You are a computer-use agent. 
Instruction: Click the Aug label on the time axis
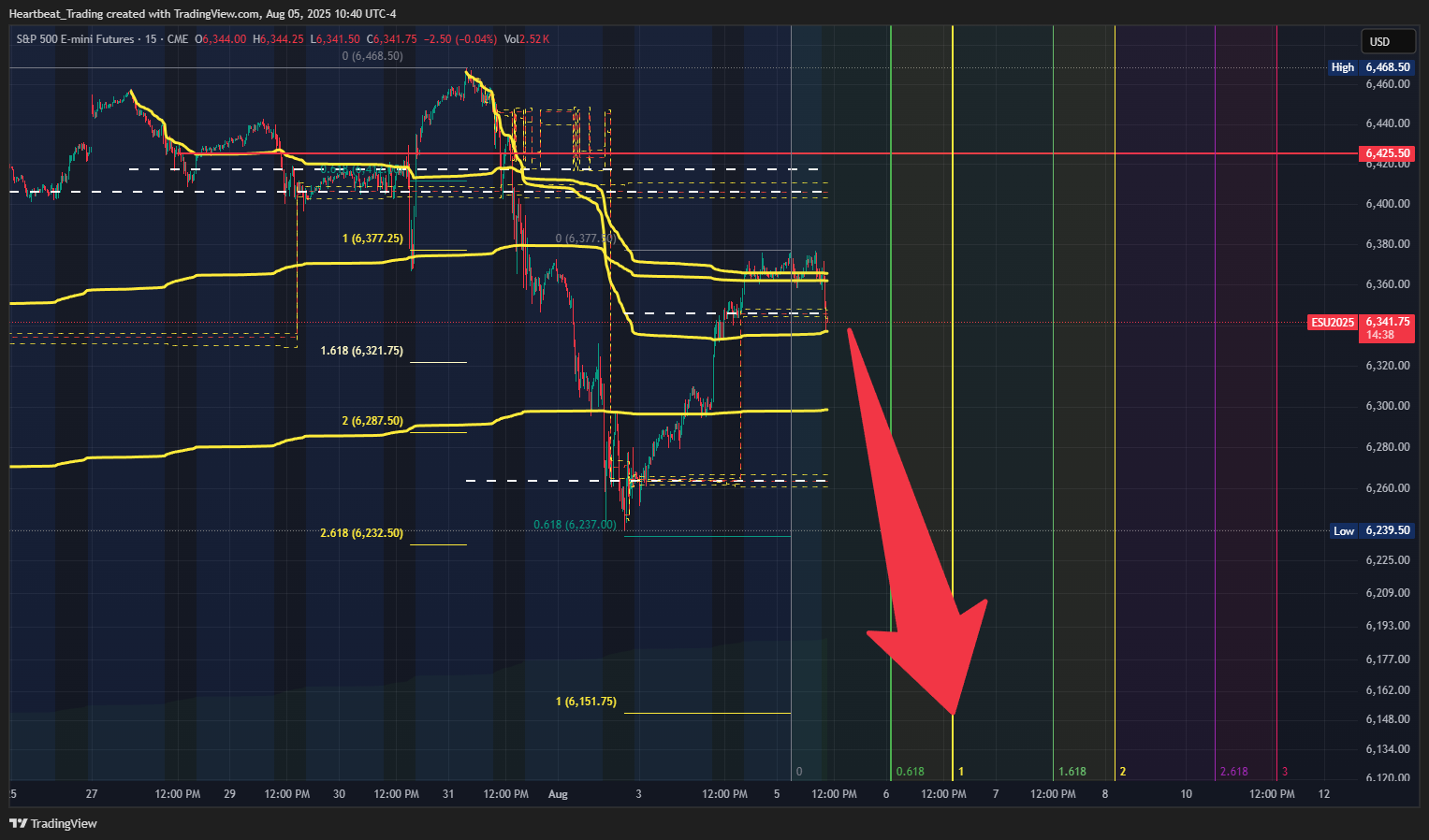coord(558,794)
